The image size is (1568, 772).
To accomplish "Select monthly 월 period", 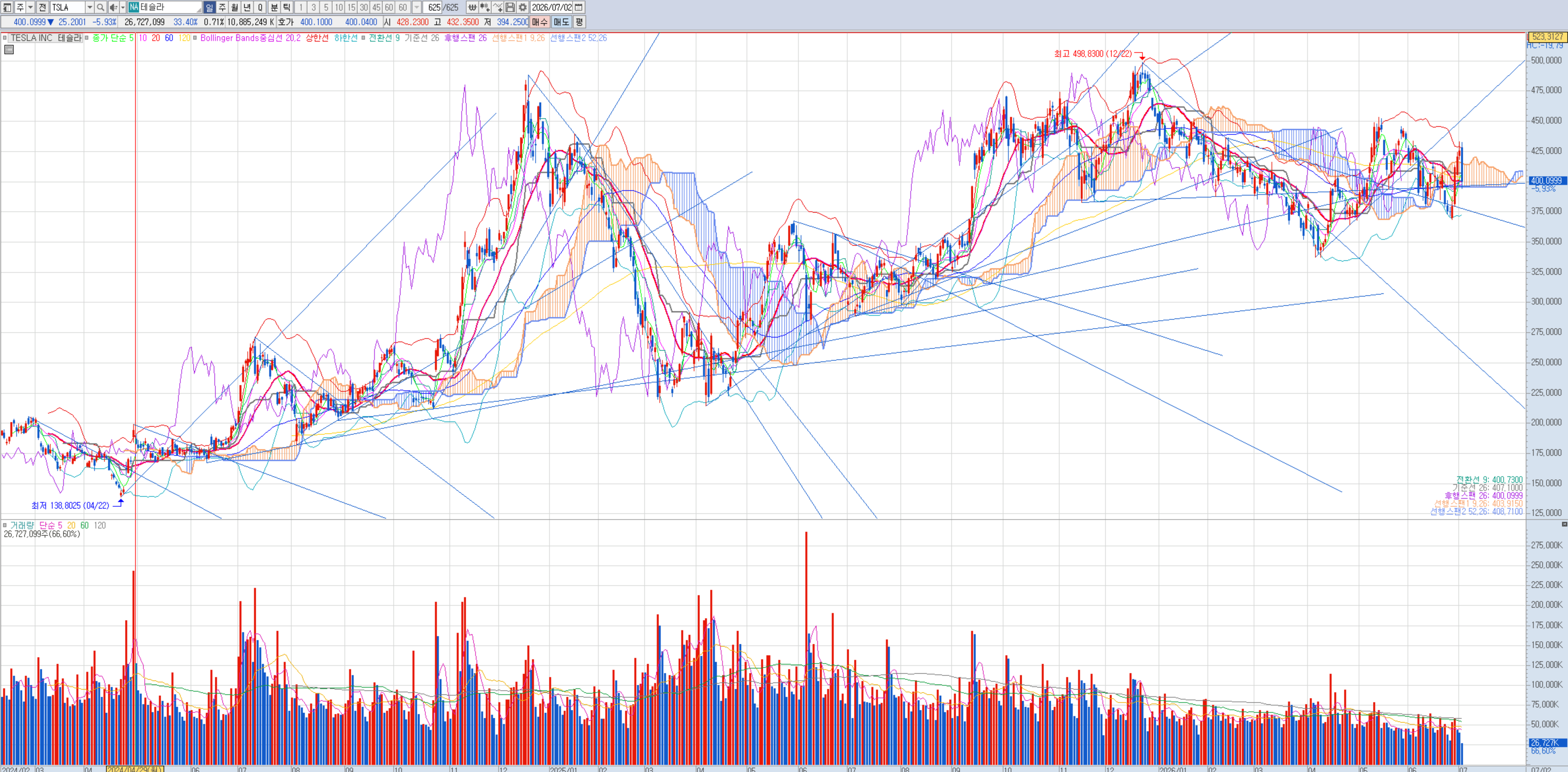I will pyautogui.click(x=234, y=7).
